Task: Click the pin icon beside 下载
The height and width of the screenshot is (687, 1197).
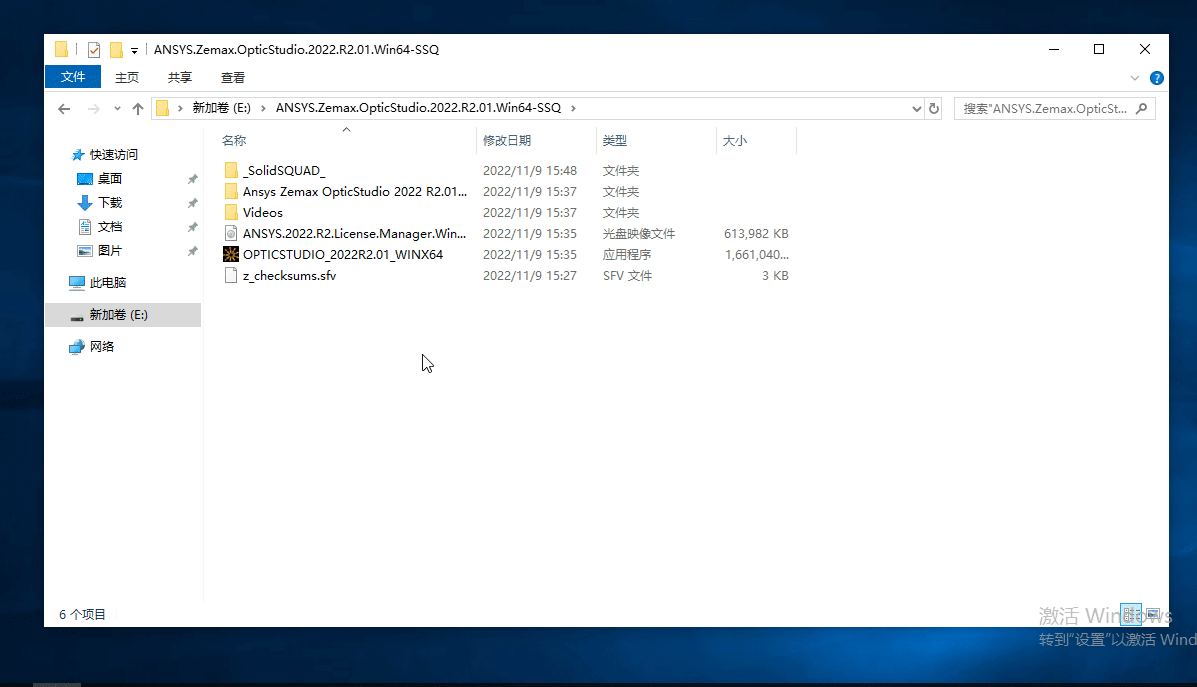Action: click(x=192, y=203)
